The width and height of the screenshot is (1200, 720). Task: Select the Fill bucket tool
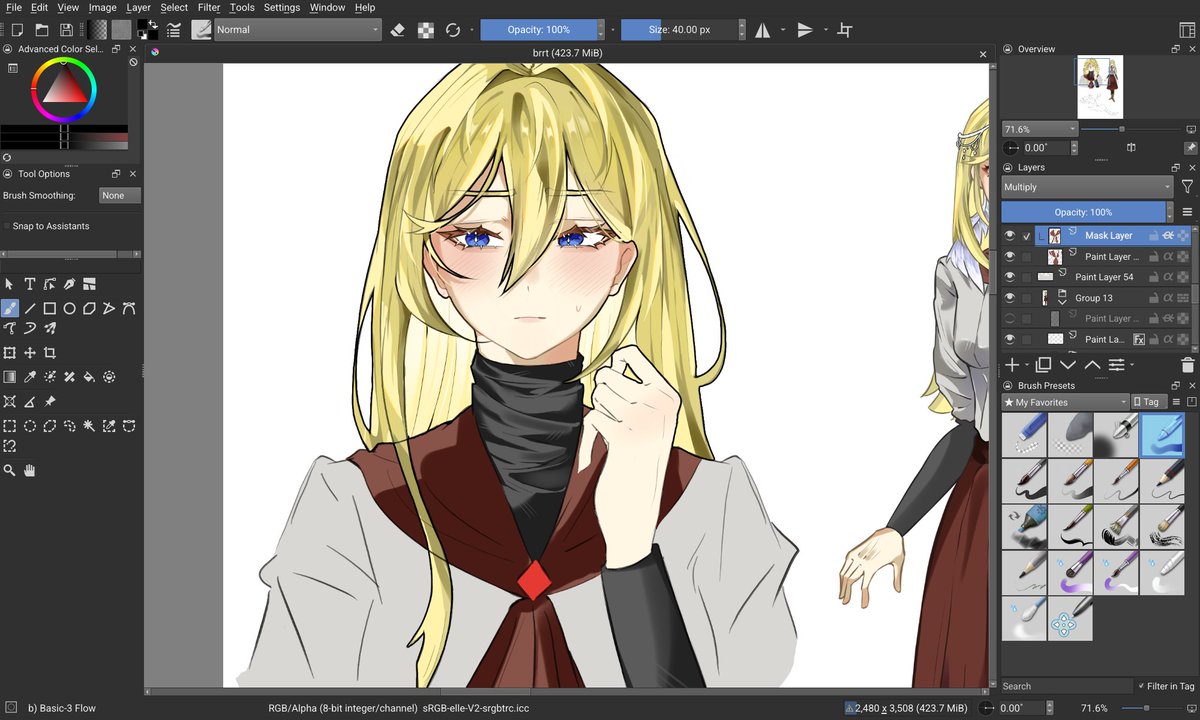pos(89,377)
